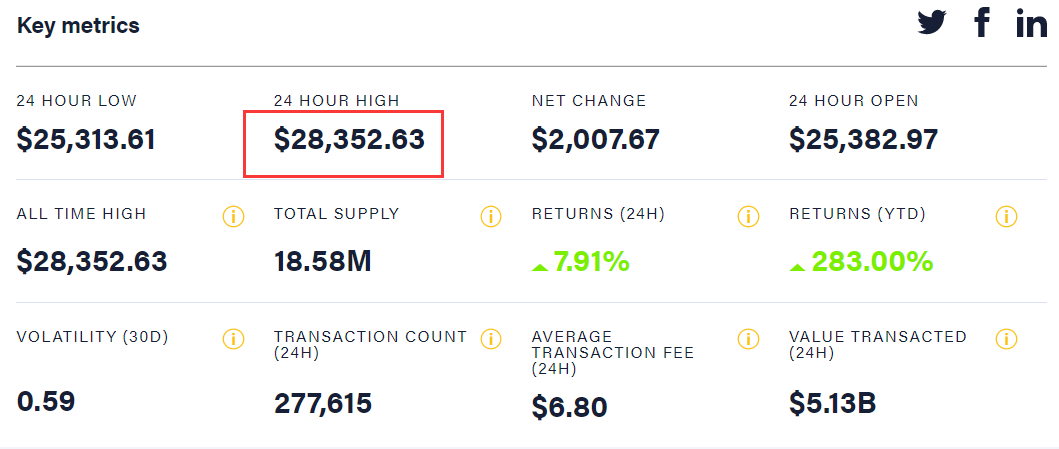Click the VOLATILITY (30D) label
The height and width of the screenshot is (449, 1059).
point(93,337)
